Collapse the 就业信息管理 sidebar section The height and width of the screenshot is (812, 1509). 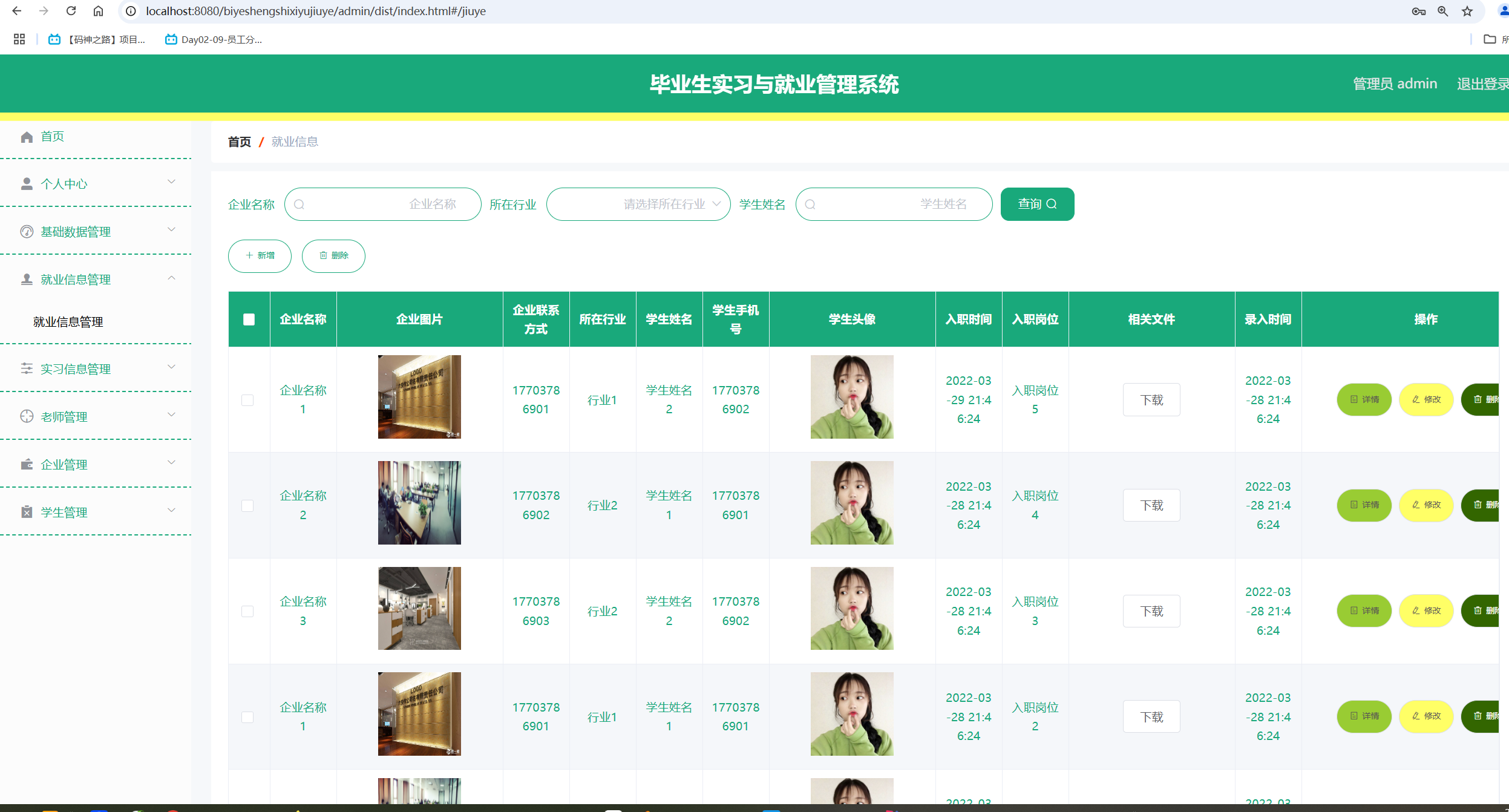171,278
